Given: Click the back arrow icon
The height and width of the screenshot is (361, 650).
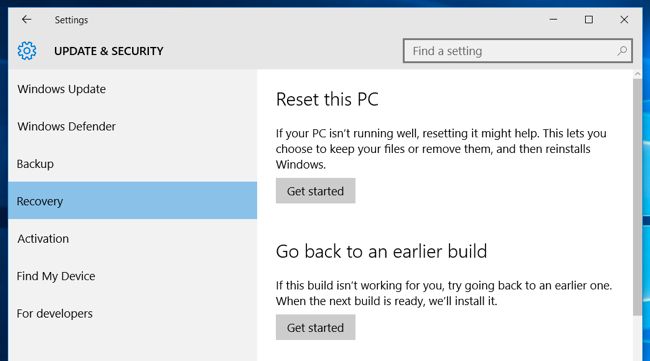Looking at the screenshot, I should (x=27, y=19).
